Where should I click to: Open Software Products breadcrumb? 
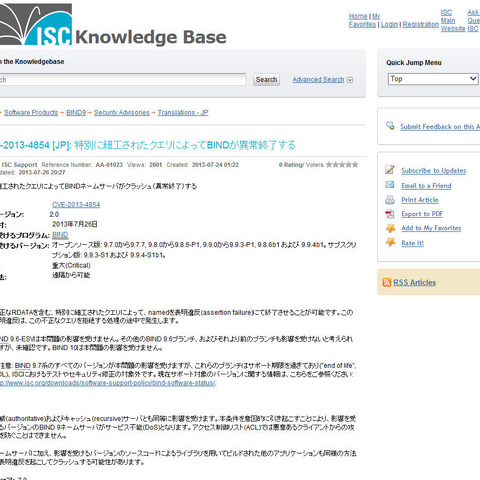point(31,113)
